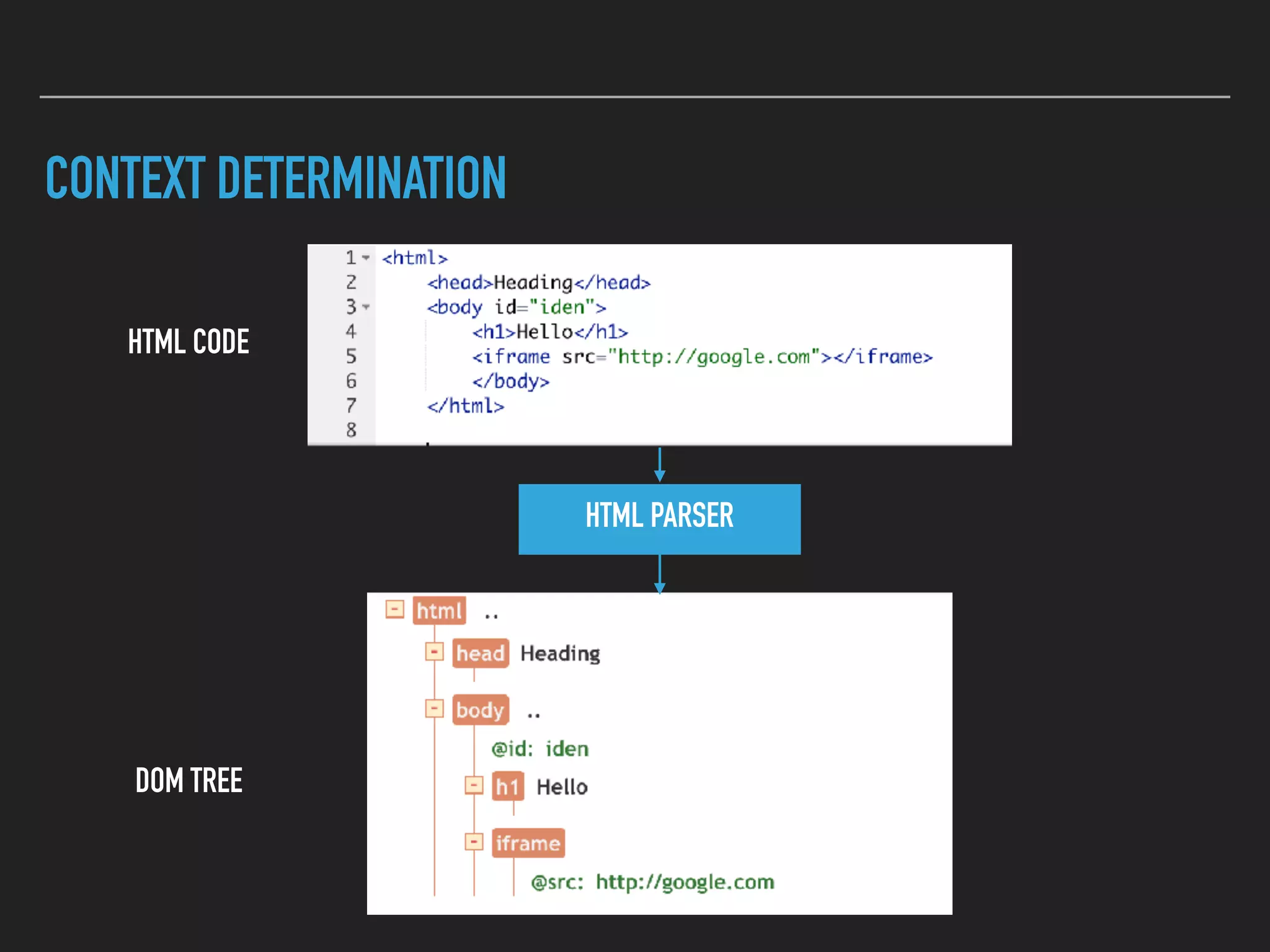Select the body tag label

(480, 710)
